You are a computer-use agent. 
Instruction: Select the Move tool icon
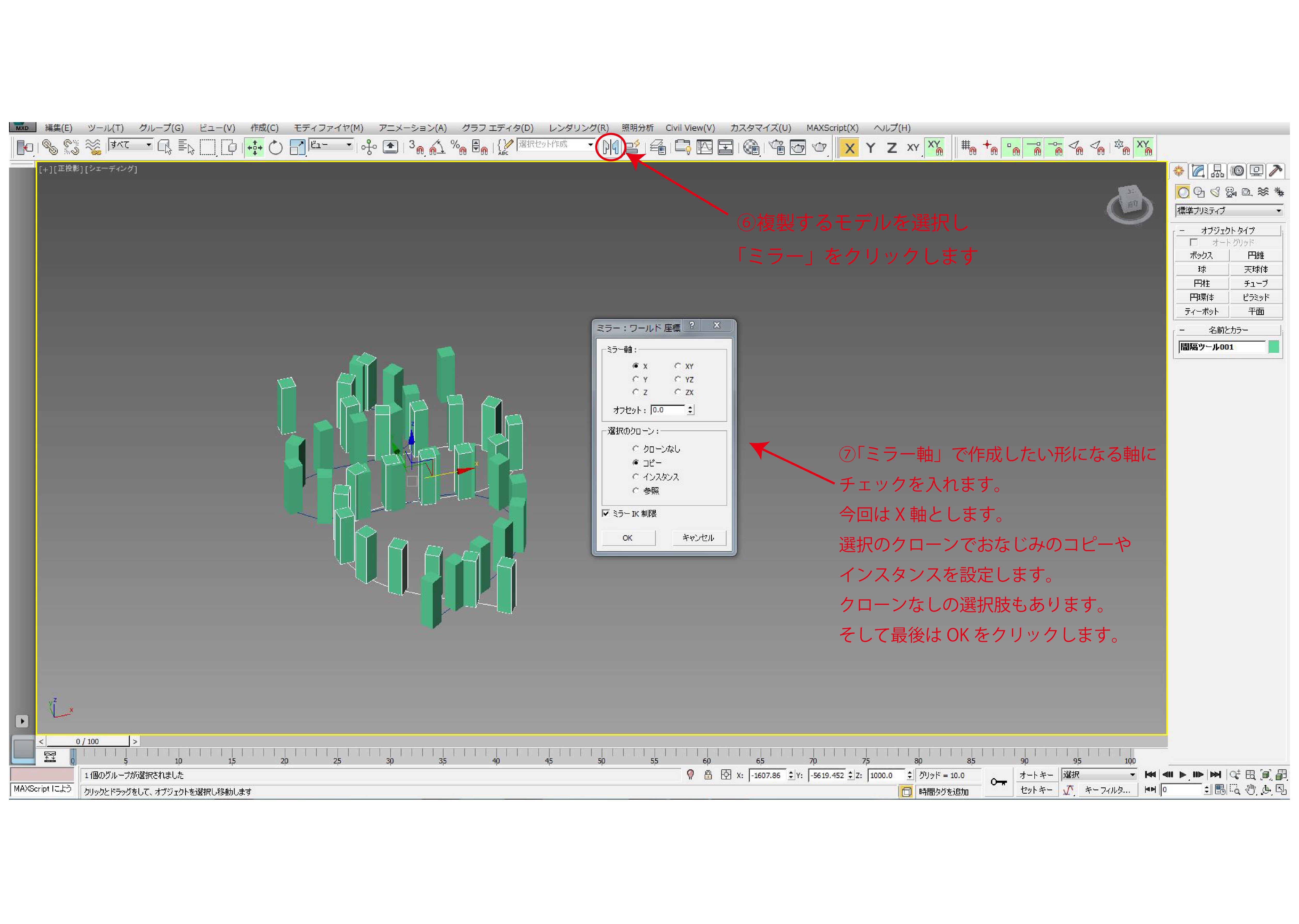[x=254, y=148]
